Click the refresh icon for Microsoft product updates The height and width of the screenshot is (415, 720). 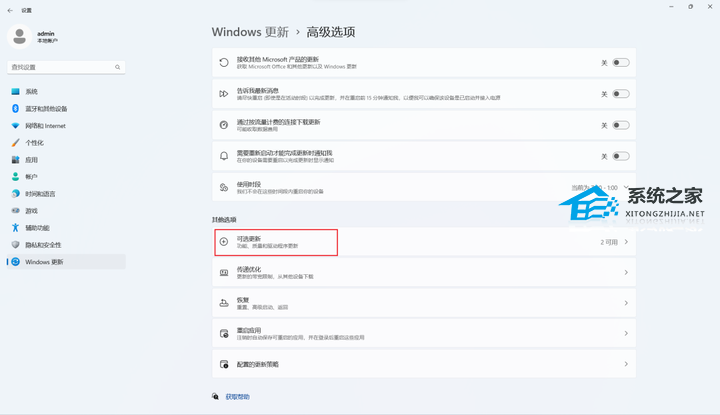point(224,62)
